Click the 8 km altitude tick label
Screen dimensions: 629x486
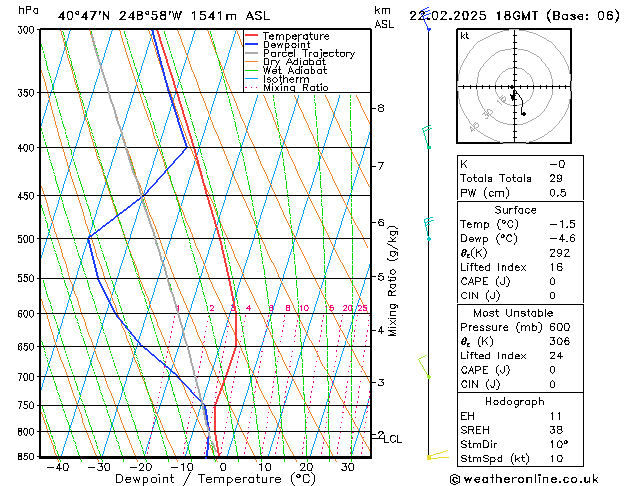point(381,108)
